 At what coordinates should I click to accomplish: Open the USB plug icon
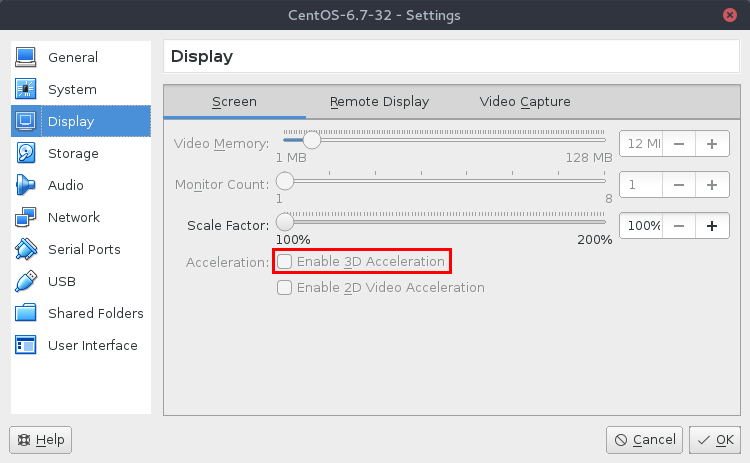click(x=25, y=281)
